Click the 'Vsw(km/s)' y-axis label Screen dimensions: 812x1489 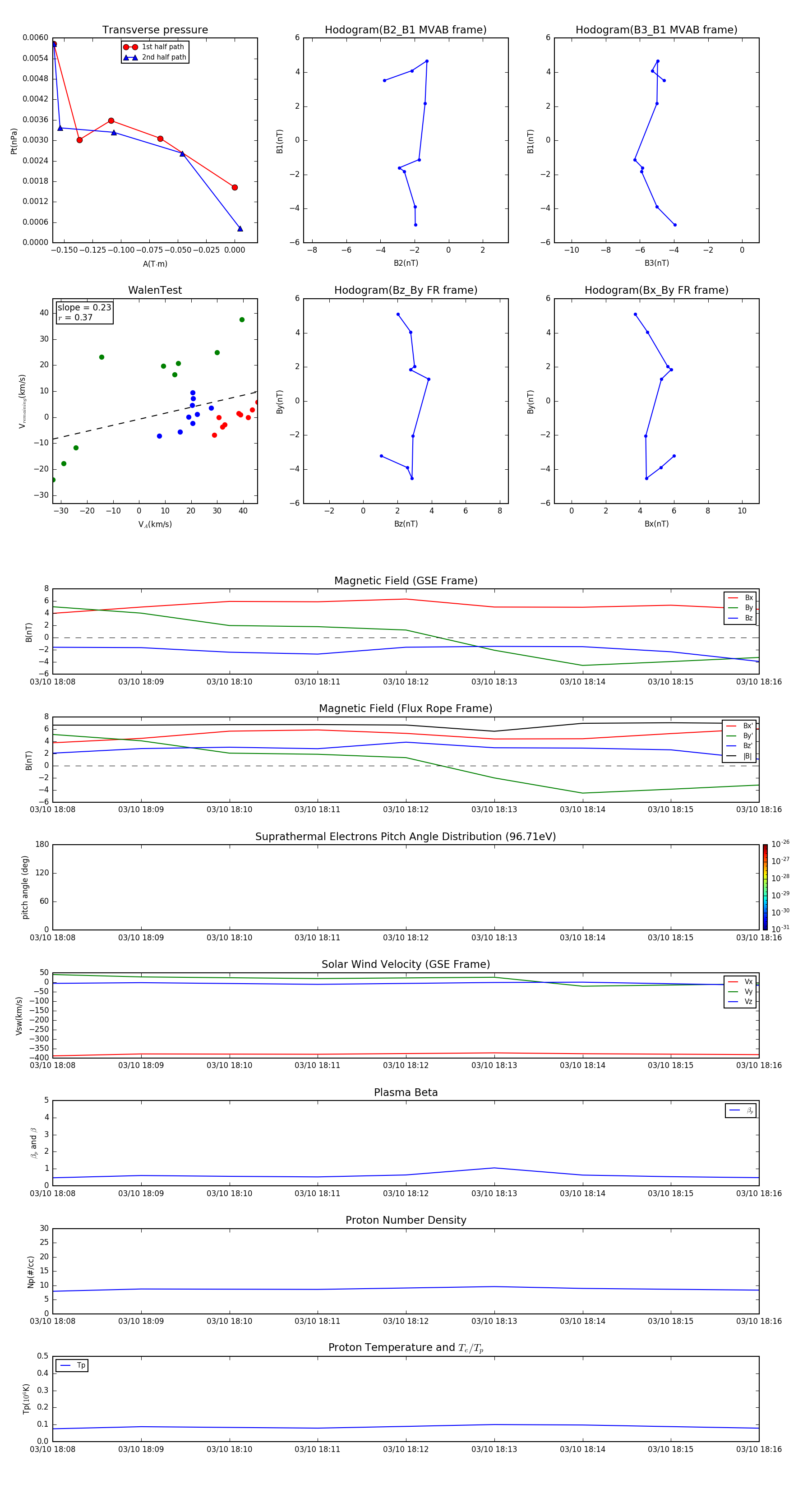coord(18,1016)
